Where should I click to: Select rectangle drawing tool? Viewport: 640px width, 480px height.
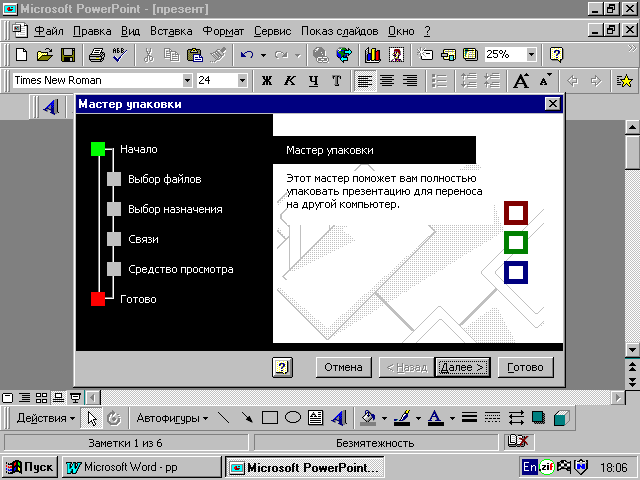[x=269, y=418]
